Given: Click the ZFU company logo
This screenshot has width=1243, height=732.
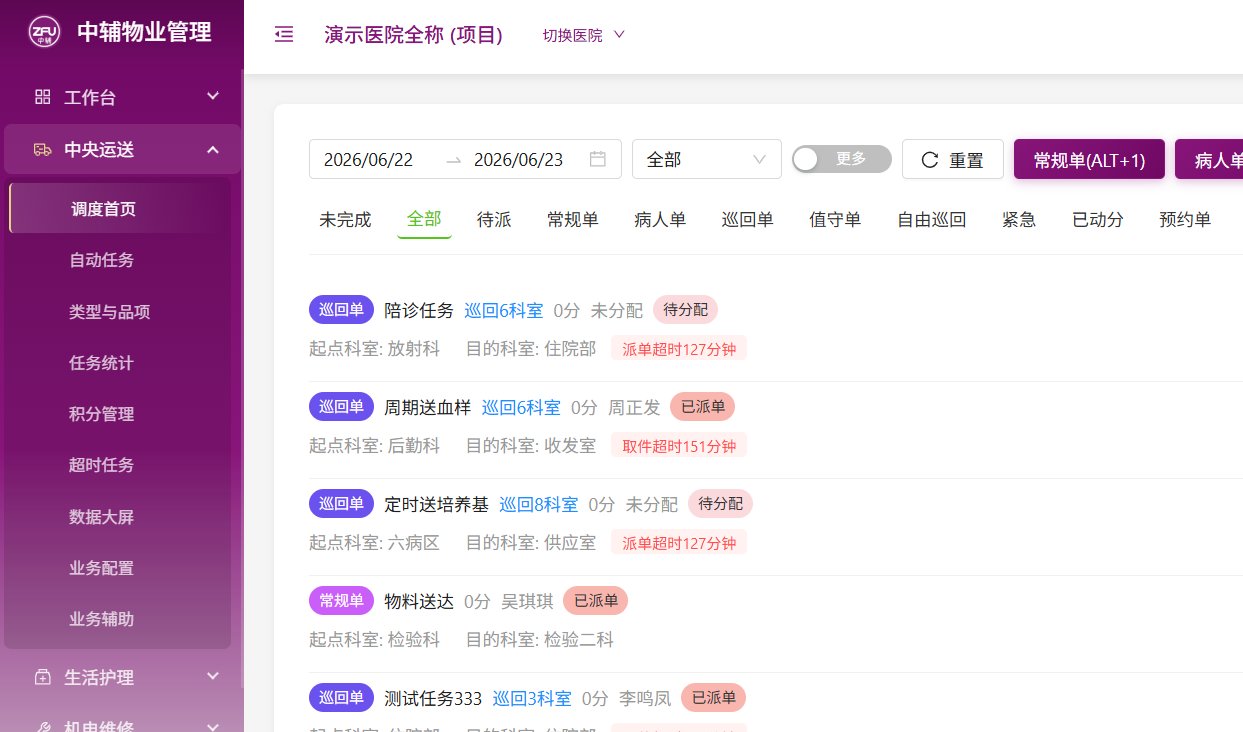Looking at the screenshot, I should 43,32.
